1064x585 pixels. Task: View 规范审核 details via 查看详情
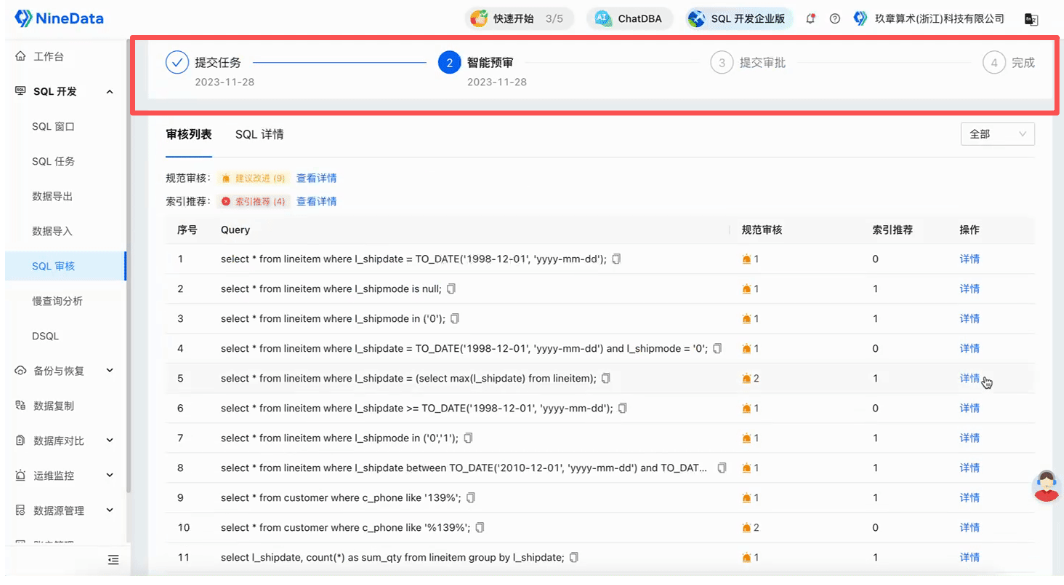[316, 178]
